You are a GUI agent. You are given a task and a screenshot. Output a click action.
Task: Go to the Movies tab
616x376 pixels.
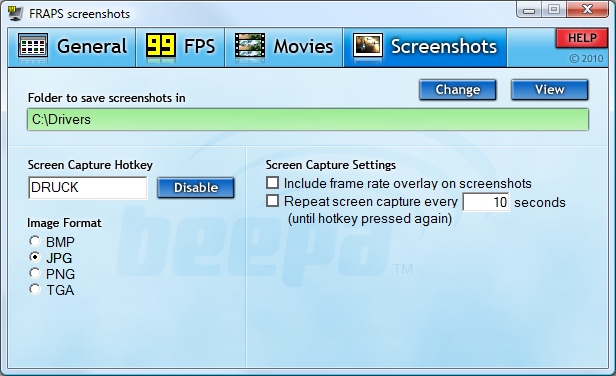284,47
